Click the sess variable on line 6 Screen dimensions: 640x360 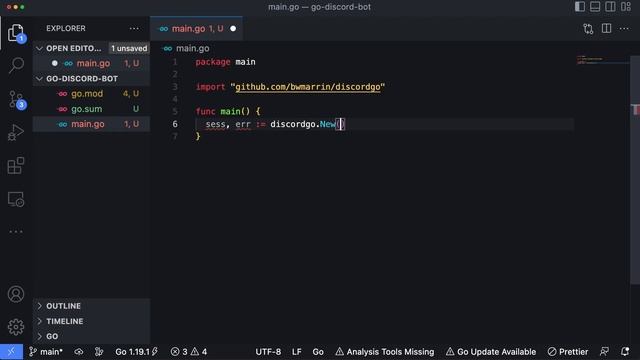pos(215,124)
